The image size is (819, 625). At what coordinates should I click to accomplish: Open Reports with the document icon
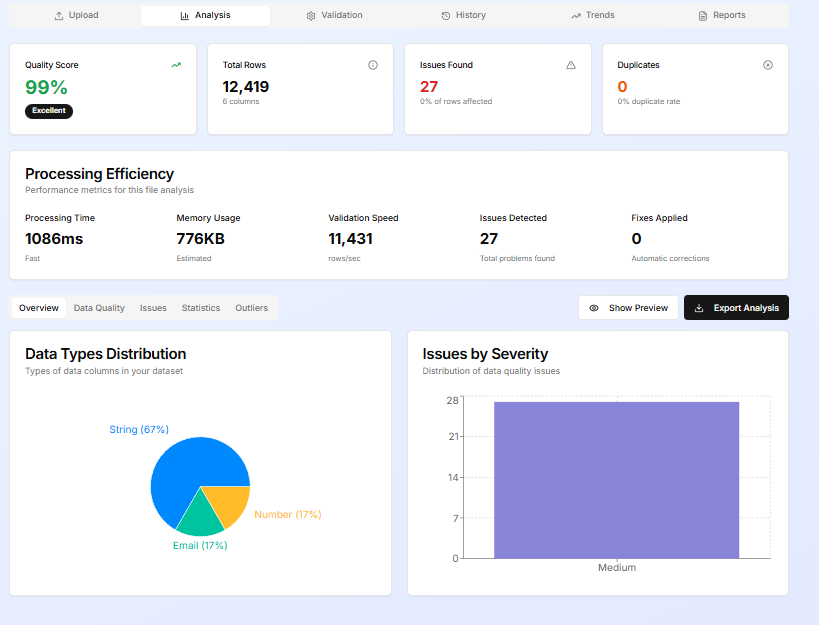point(703,15)
